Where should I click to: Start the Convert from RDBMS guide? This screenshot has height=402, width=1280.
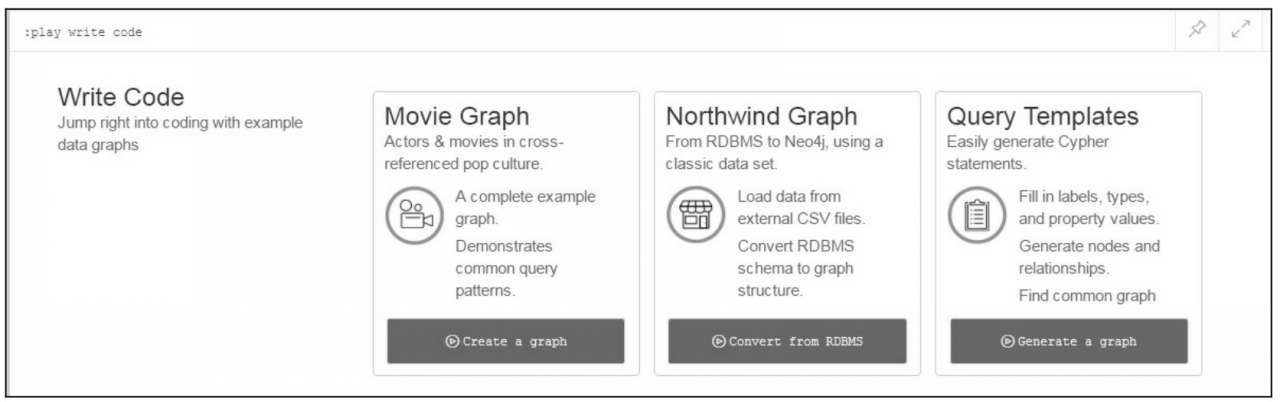[x=787, y=341]
